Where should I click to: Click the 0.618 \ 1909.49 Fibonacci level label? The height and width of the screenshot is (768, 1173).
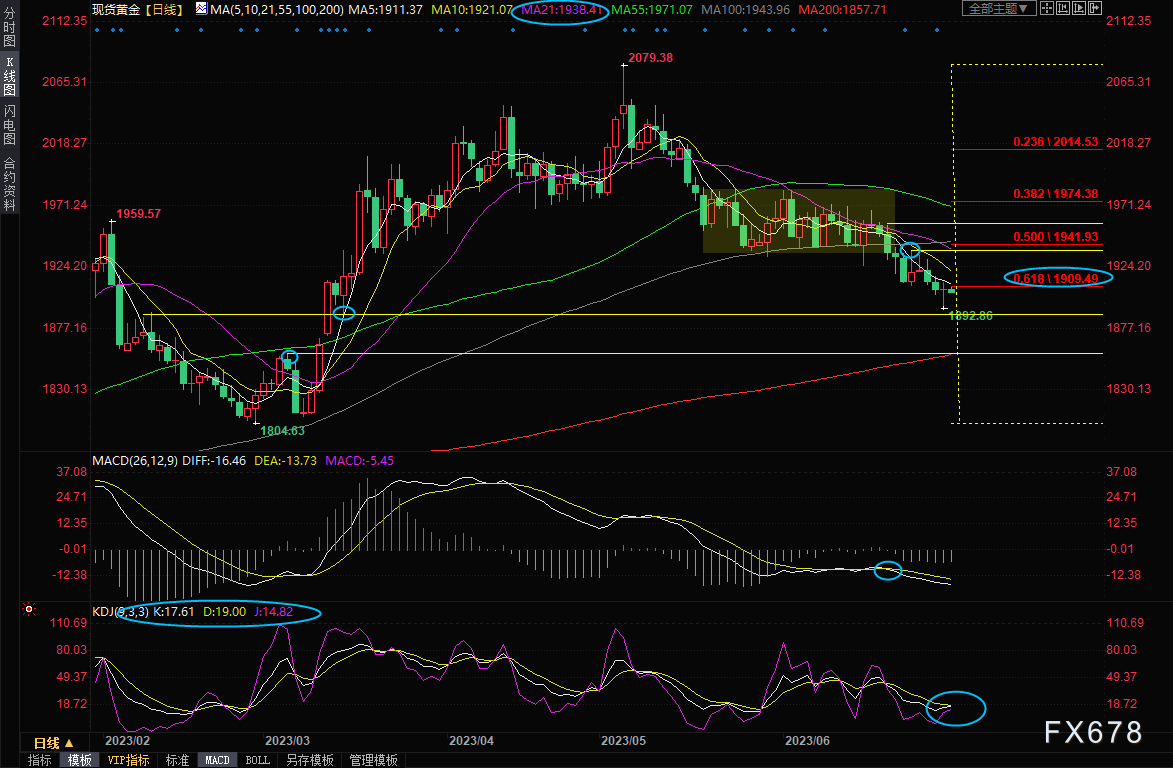click(x=1056, y=278)
